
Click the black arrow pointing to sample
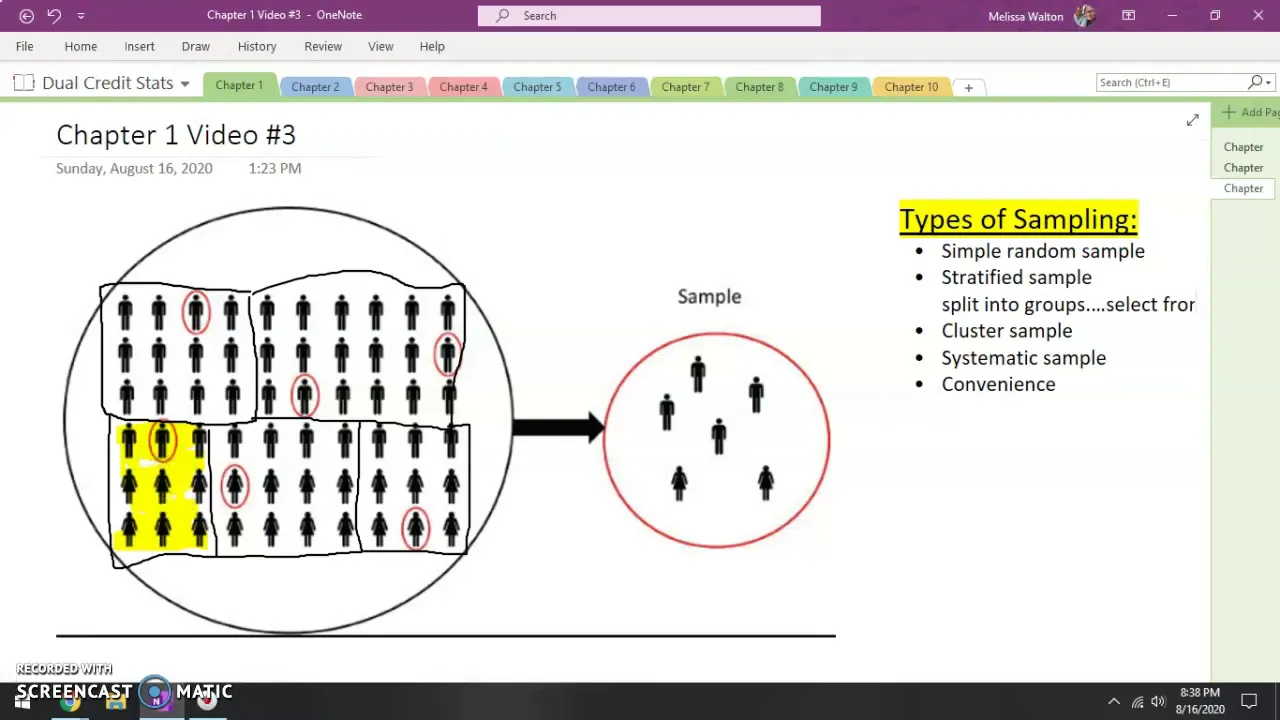[x=558, y=428]
